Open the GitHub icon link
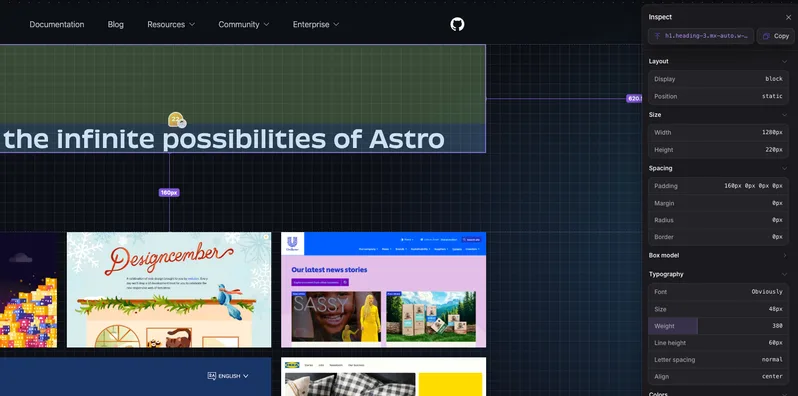 pos(457,24)
